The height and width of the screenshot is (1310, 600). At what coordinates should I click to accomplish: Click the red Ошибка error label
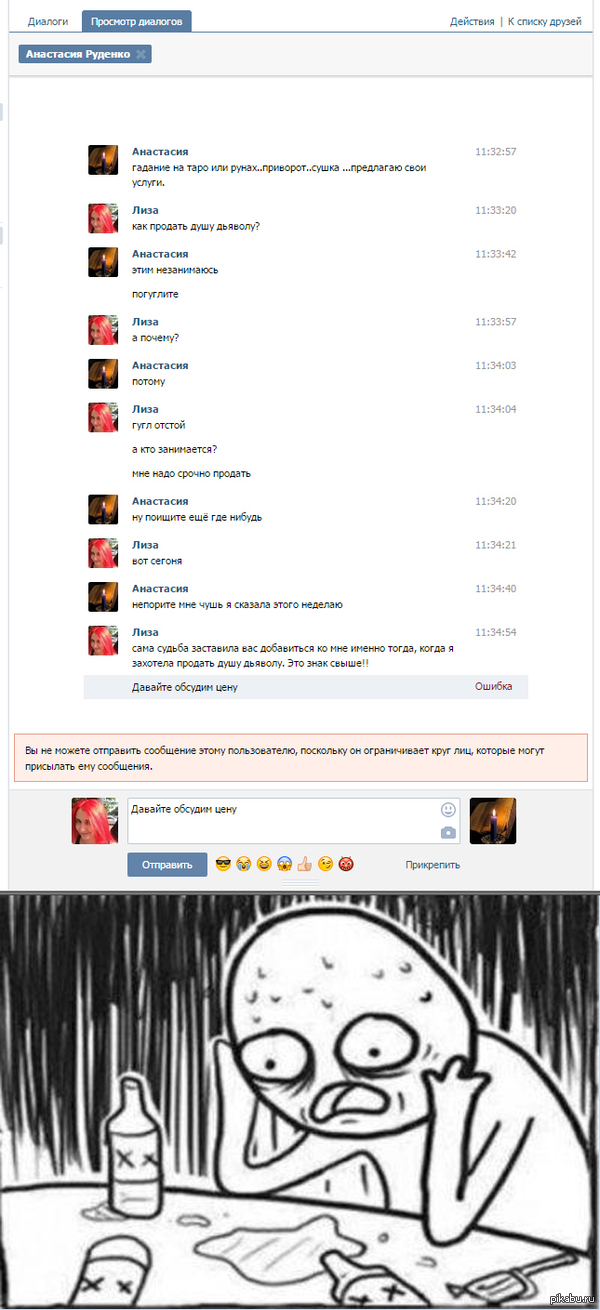[494, 686]
